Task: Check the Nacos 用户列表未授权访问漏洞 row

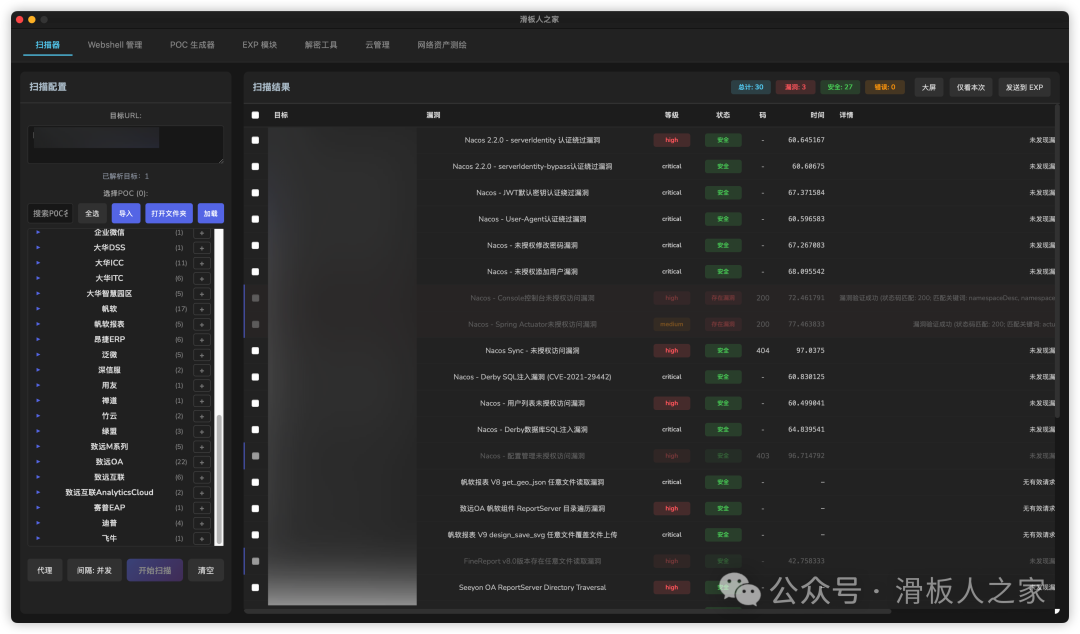Action: click(256, 403)
